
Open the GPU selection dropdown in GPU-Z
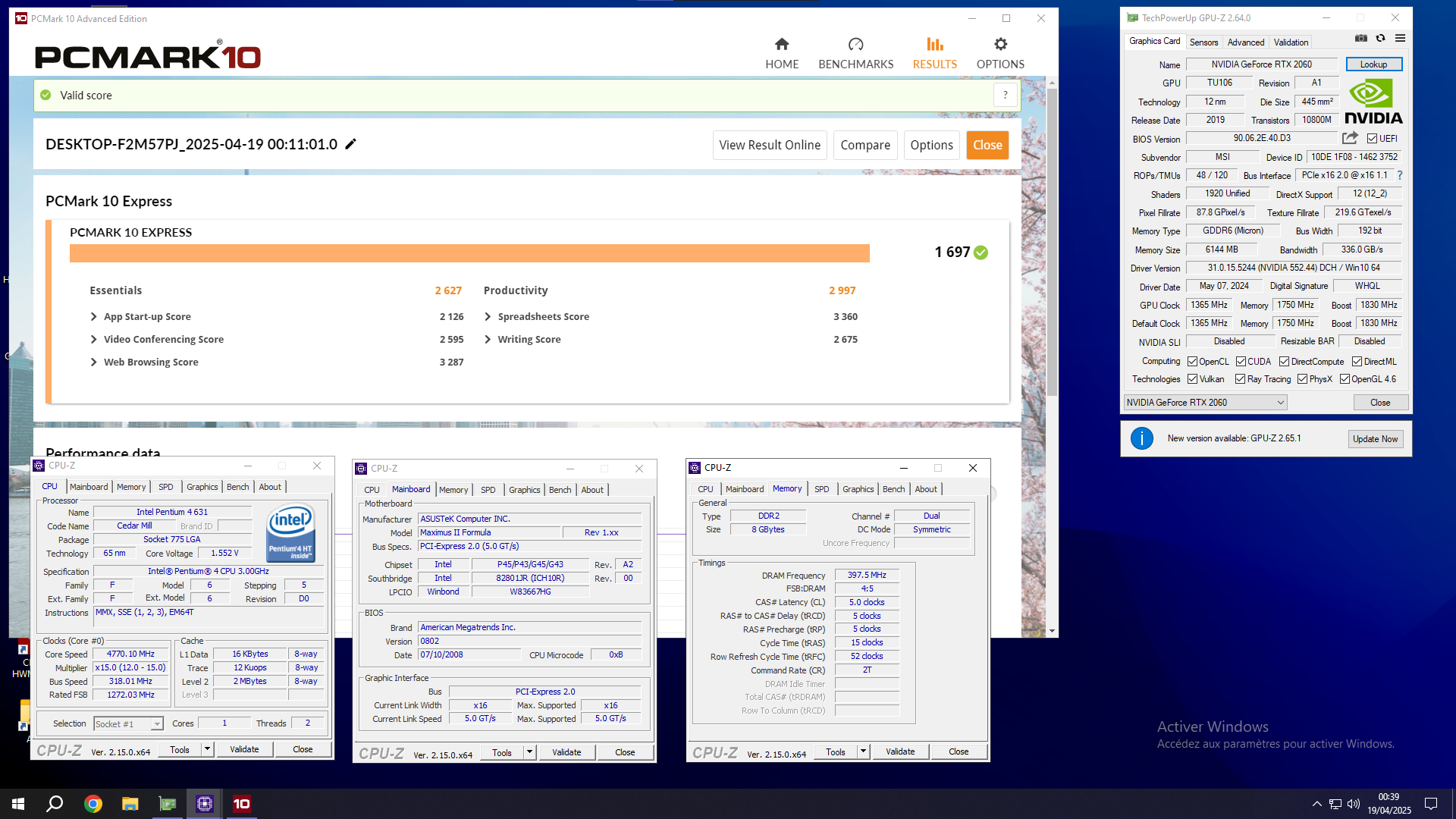tap(1205, 403)
